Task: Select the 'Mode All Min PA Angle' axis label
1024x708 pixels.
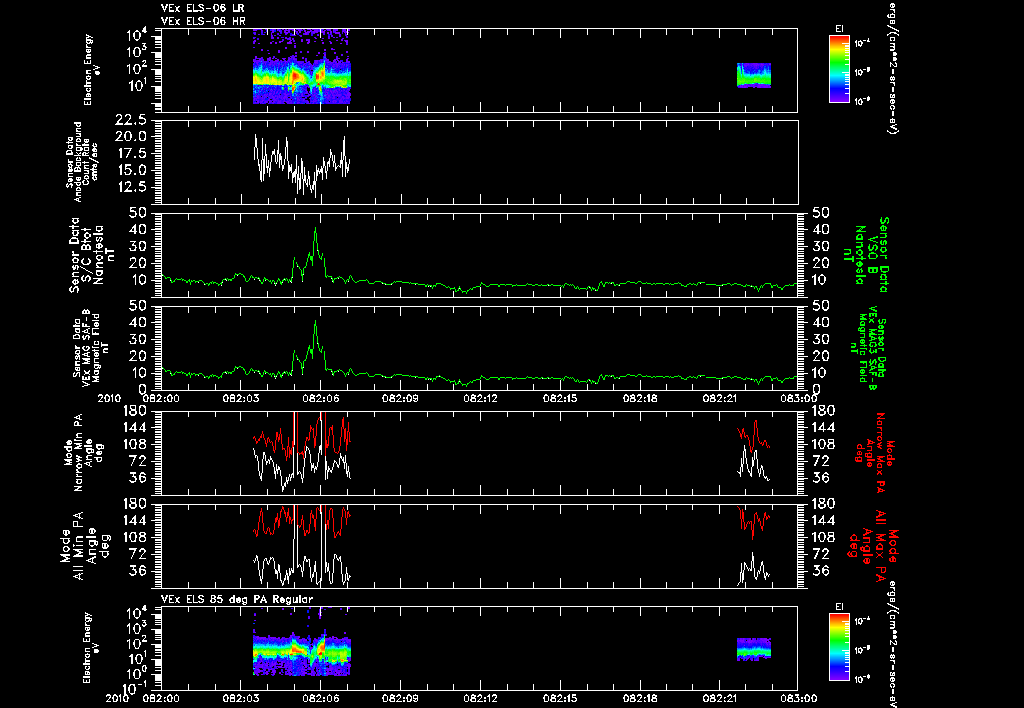Action: pos(85,545)
